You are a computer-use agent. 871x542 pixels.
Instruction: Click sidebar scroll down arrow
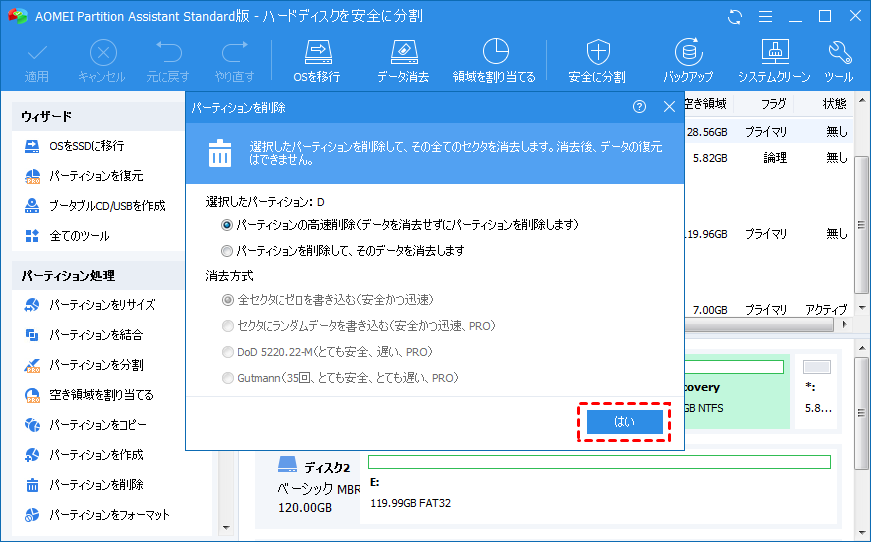click(x=226, y=528)
